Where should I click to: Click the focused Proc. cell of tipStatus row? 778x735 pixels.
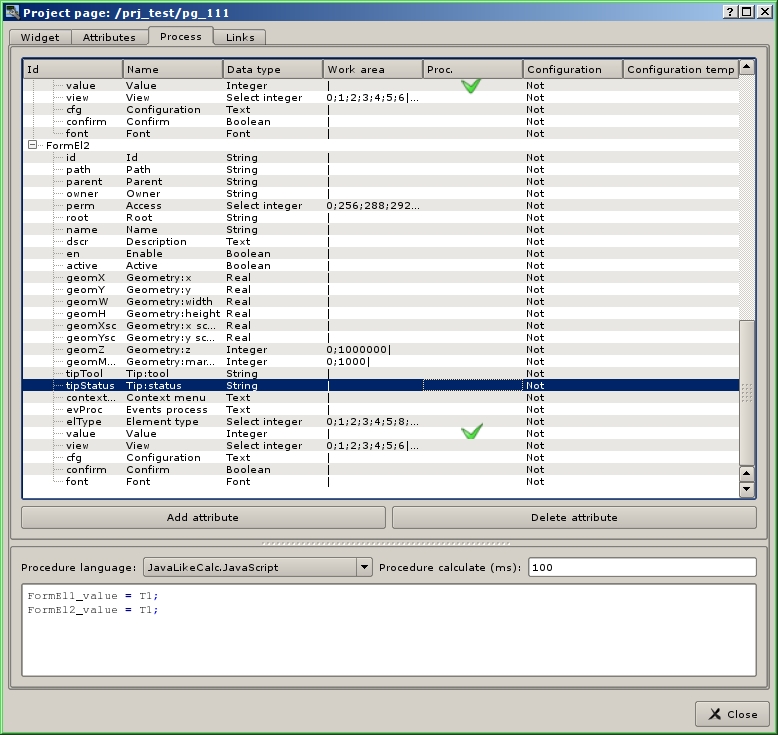[472, 385]
